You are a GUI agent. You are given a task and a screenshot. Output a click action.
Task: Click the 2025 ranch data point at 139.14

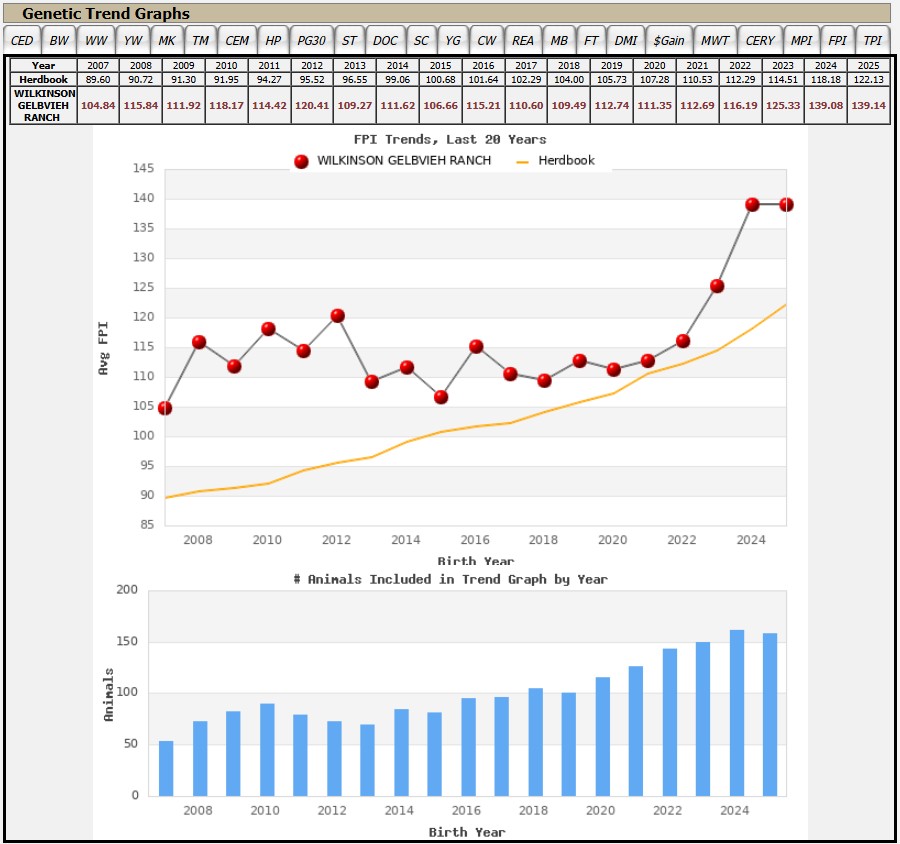(786, 204)
